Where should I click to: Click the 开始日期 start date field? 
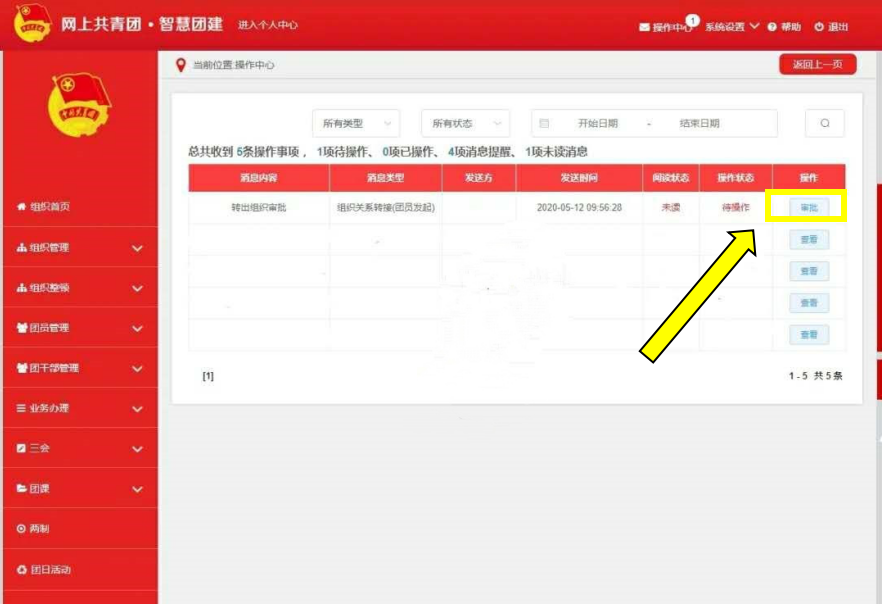click(597, 124)
